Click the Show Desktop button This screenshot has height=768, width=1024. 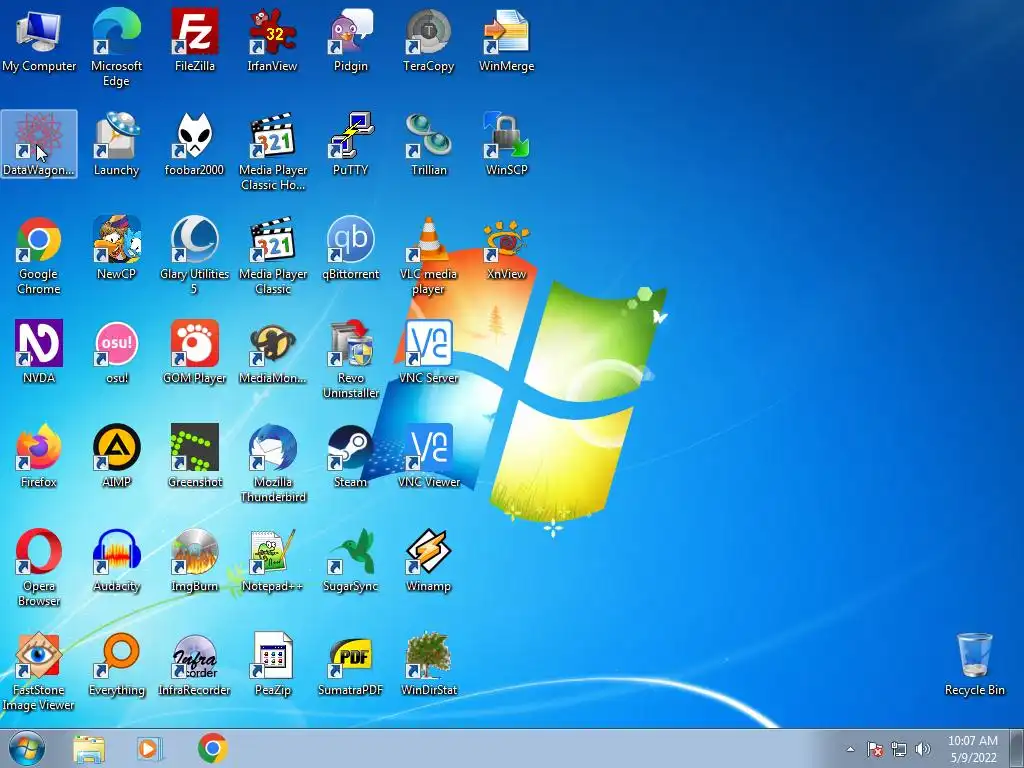[x=1017, y=748]
